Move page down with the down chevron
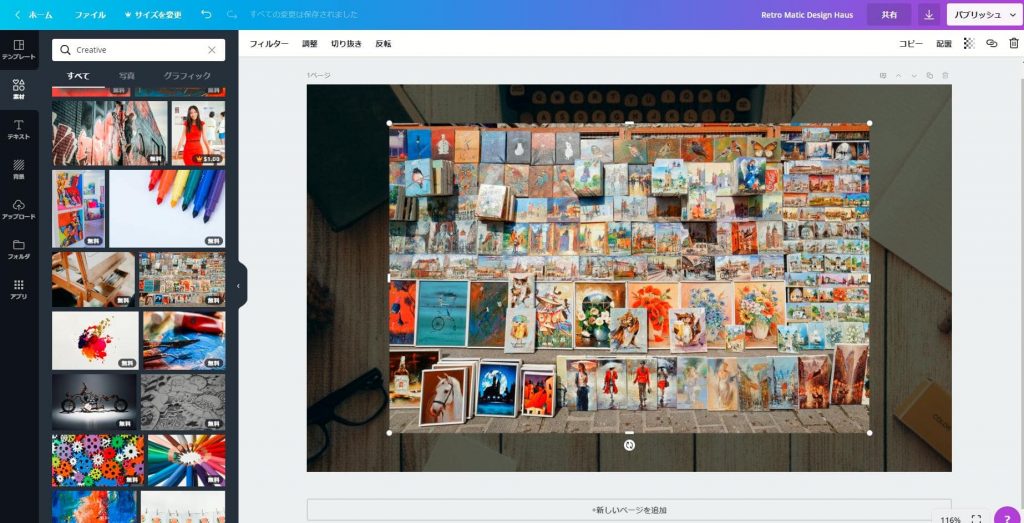Image resolution: width=1024 pixels, height=523 pixels. 914,76
